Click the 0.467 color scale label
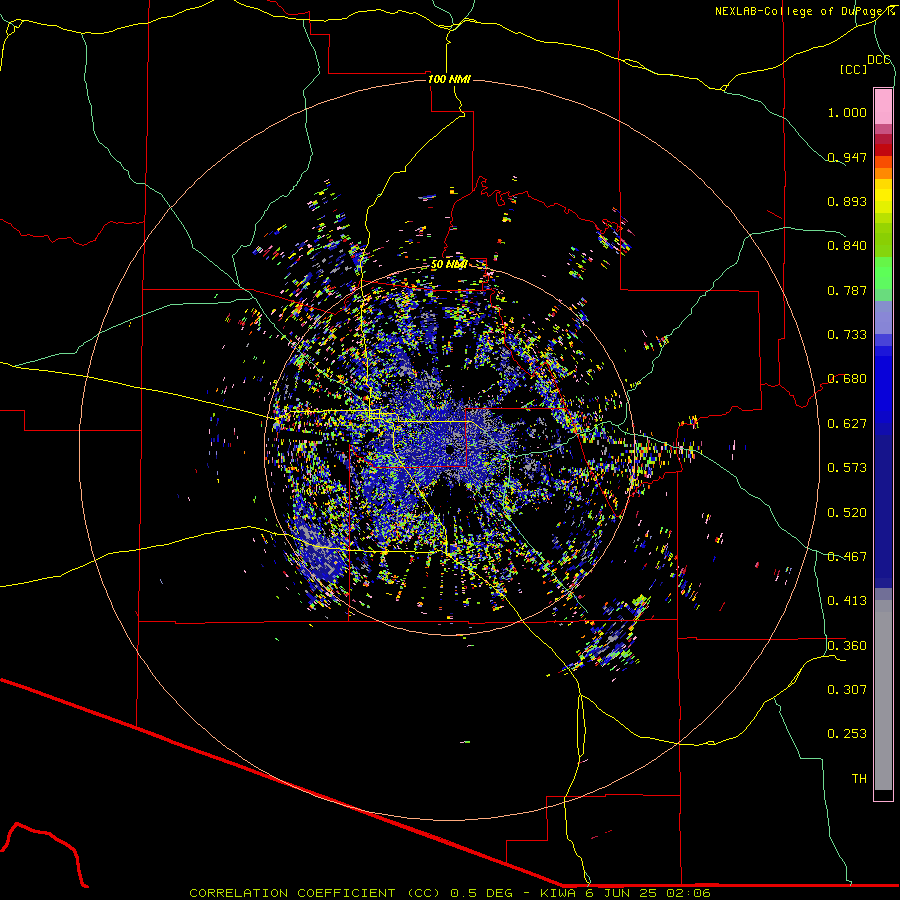 click(x=847, y=557)
